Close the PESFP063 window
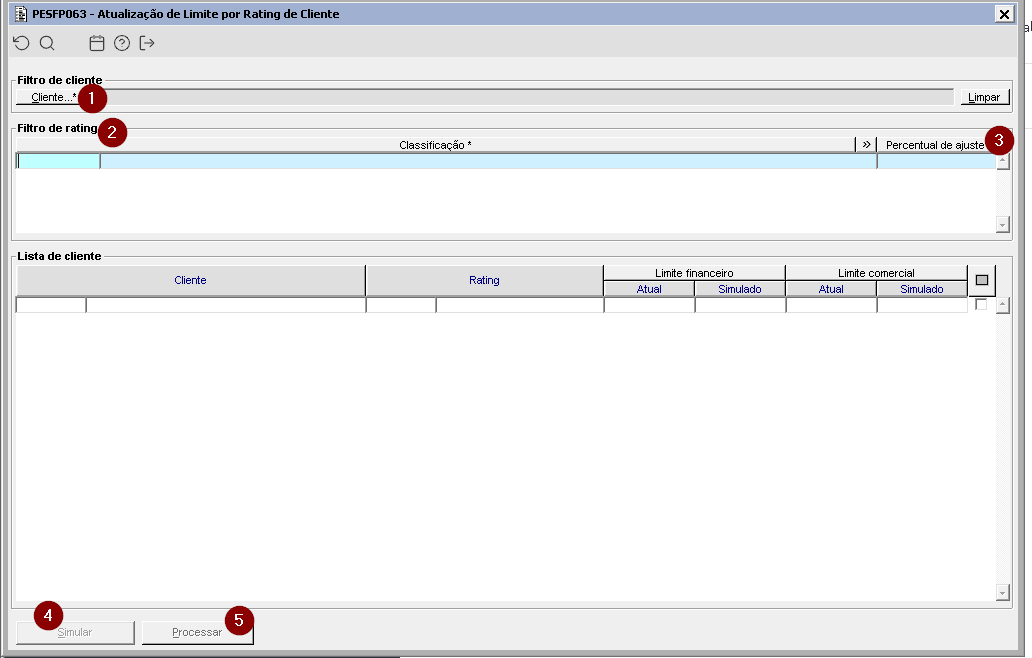1032x658 pixels. click(x=1004, y=14)
